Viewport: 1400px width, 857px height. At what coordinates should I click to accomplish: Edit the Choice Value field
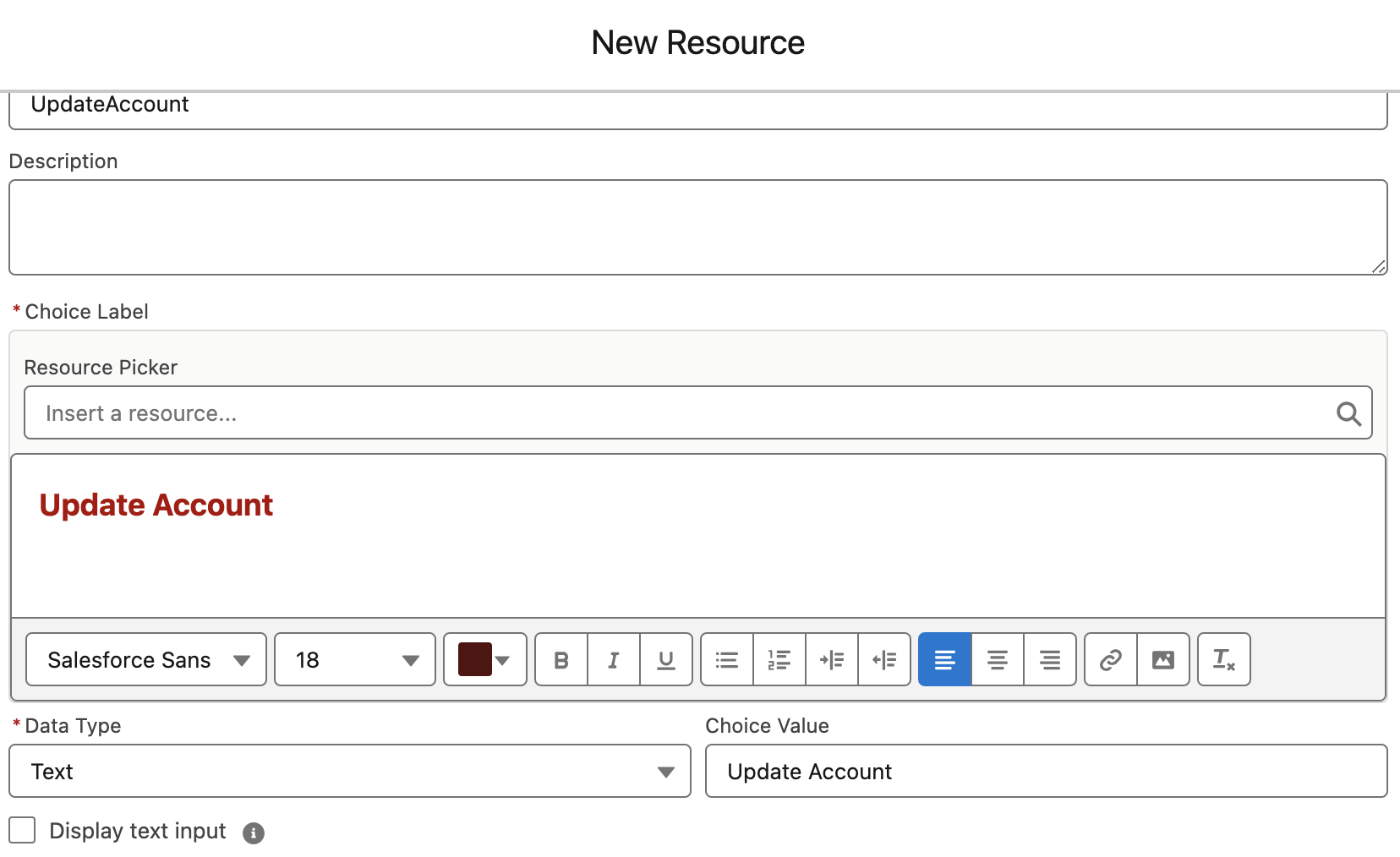pos(1045,771)
